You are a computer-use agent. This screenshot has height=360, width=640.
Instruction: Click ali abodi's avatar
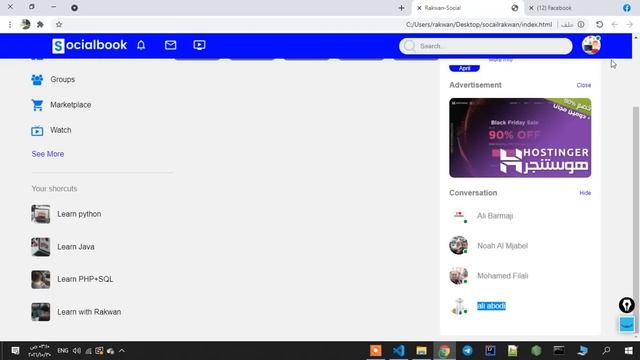tap(459, 306)
